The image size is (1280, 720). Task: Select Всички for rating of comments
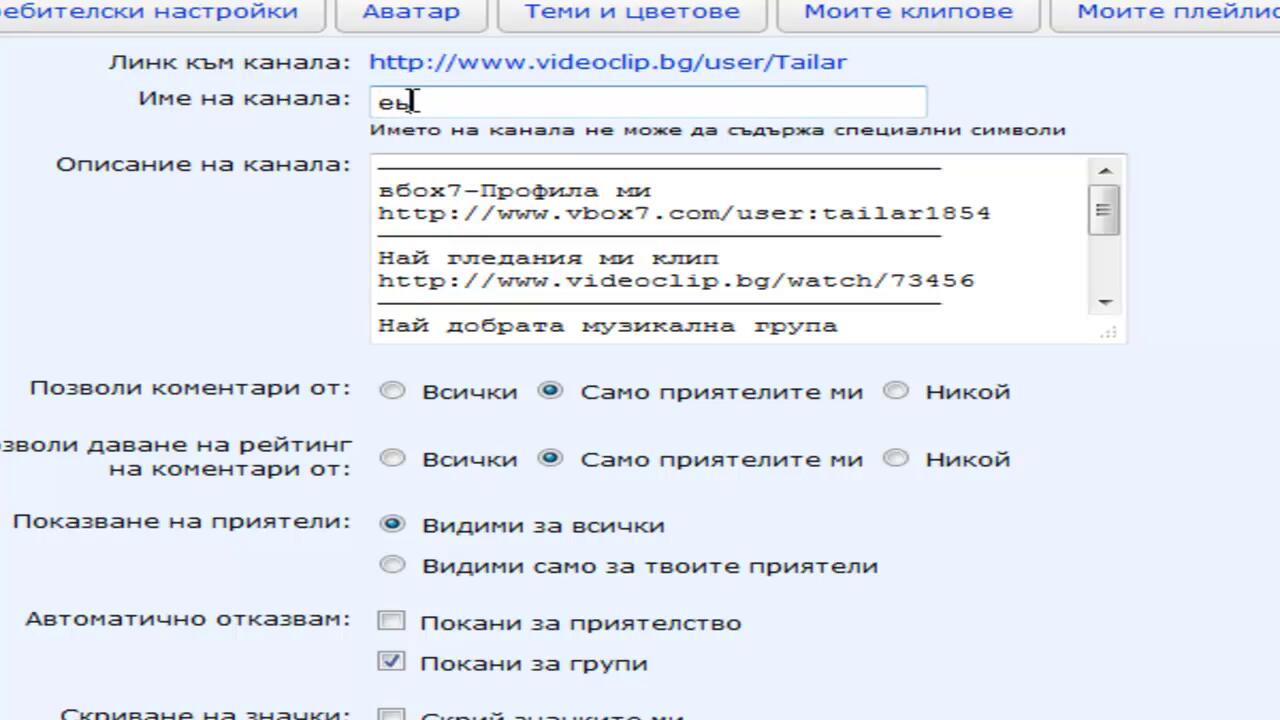point(392,459)
